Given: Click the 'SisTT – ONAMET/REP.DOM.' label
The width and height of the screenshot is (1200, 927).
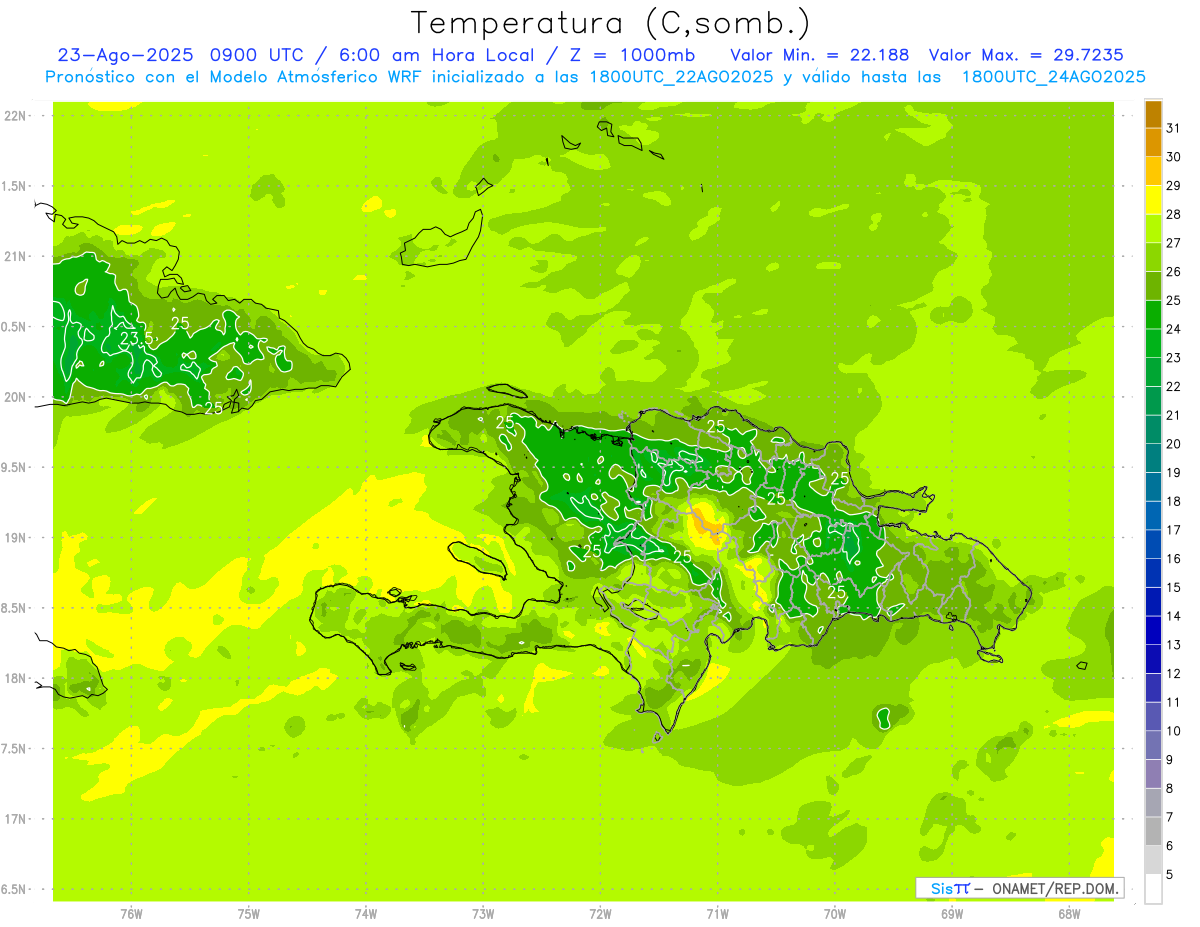Looking at the screenshot, I should click(1020, 888).
